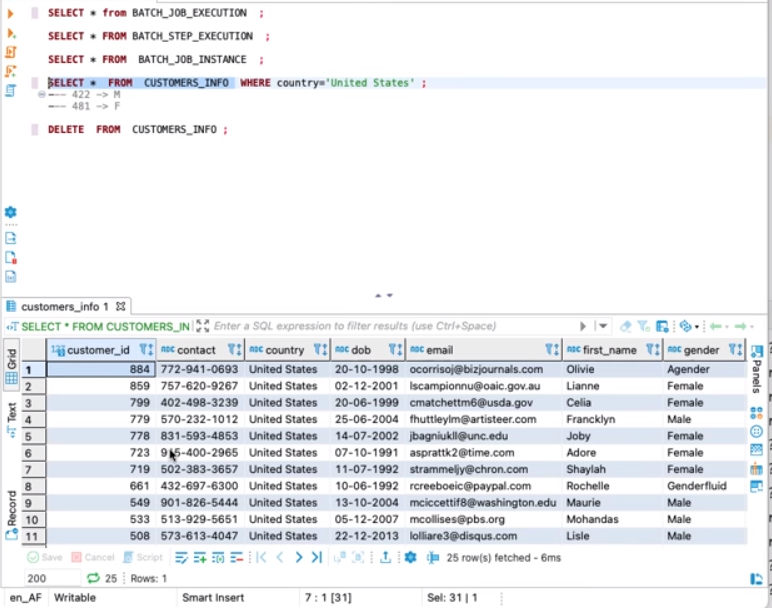Image resolution: width=772 pixels, height=608 pixels.
Task: Click the delete row icon
Action: coord(237,558)
